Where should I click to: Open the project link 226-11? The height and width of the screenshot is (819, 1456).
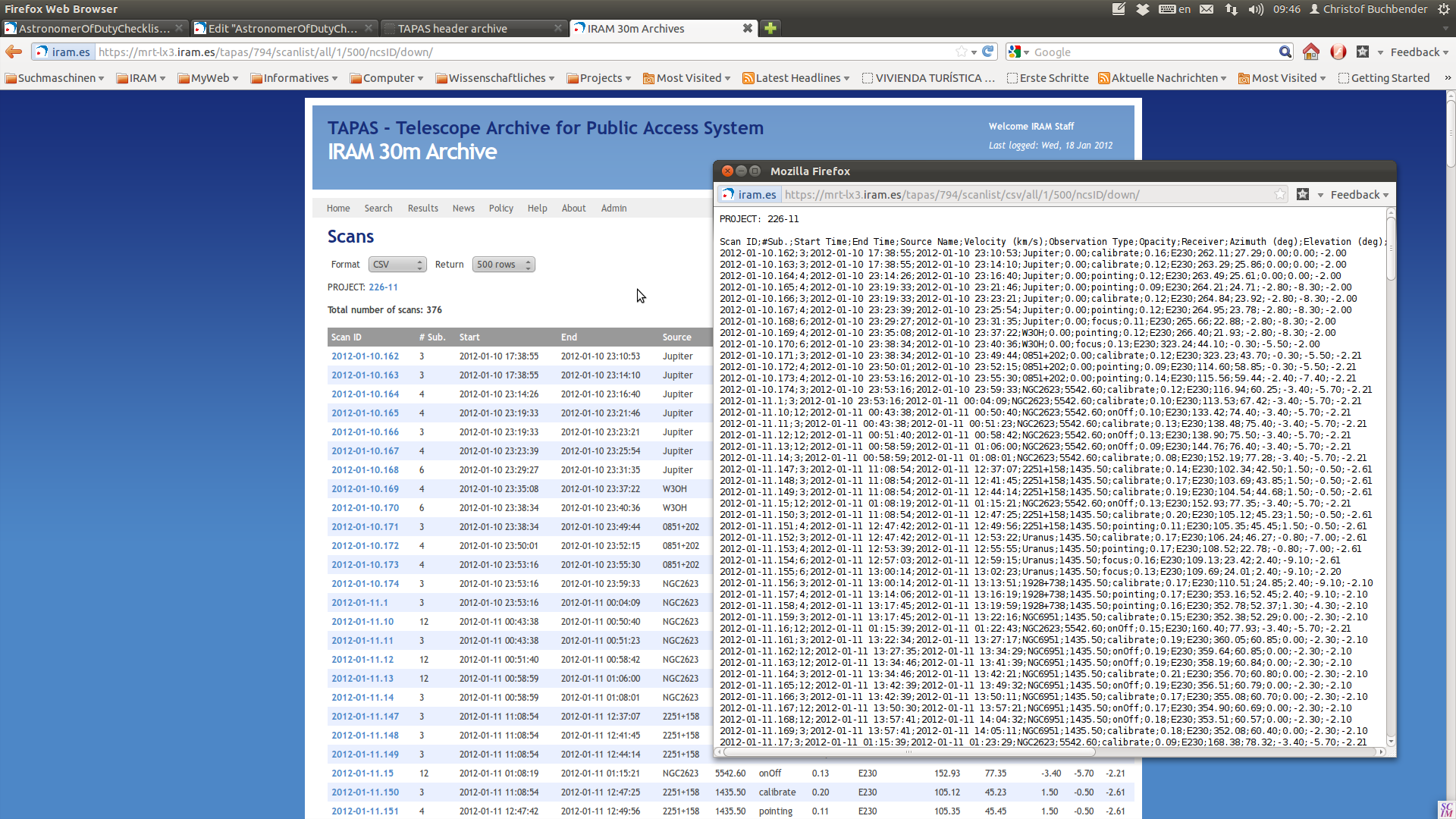[383, 287]
